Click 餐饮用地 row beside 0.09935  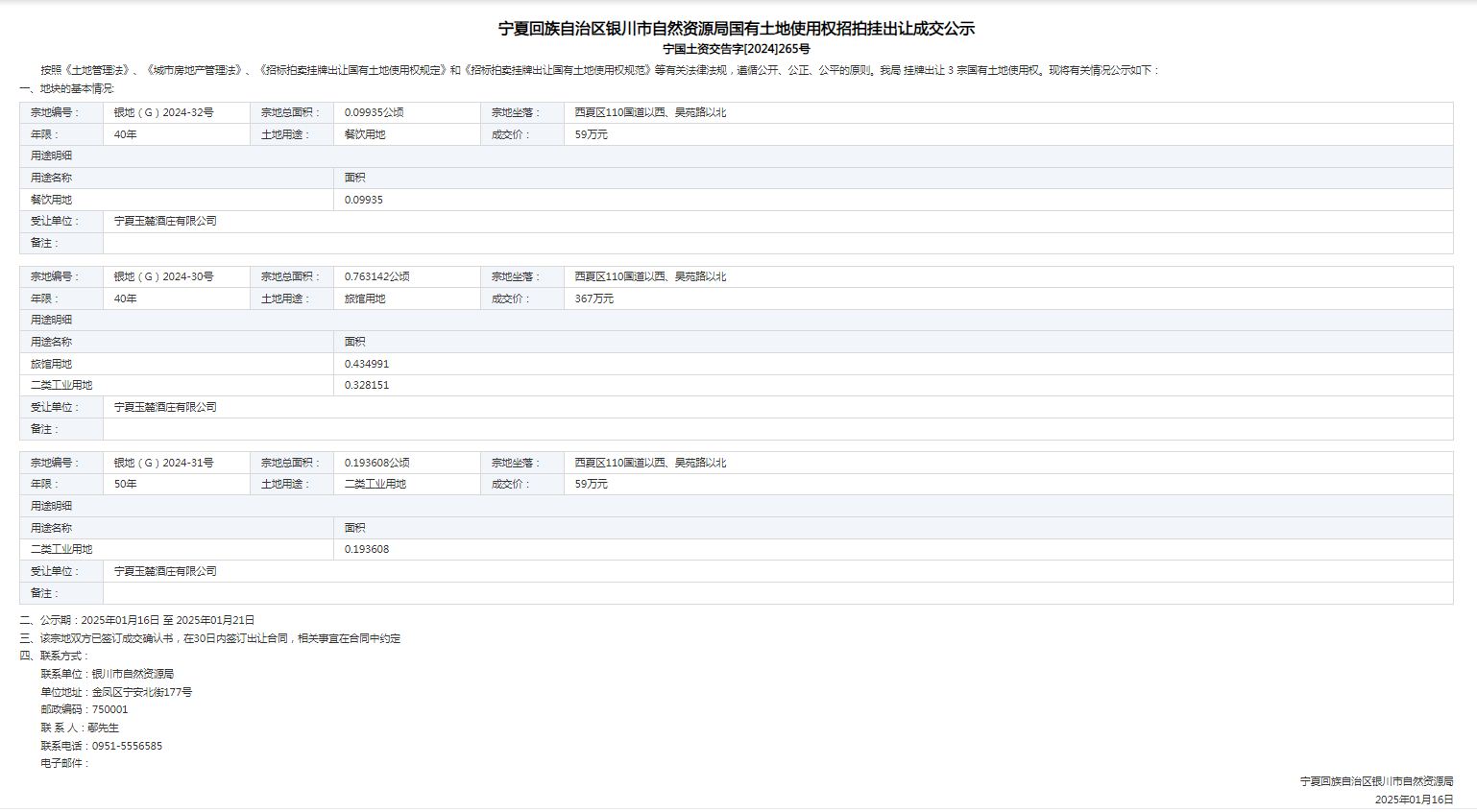click(52, 200)
